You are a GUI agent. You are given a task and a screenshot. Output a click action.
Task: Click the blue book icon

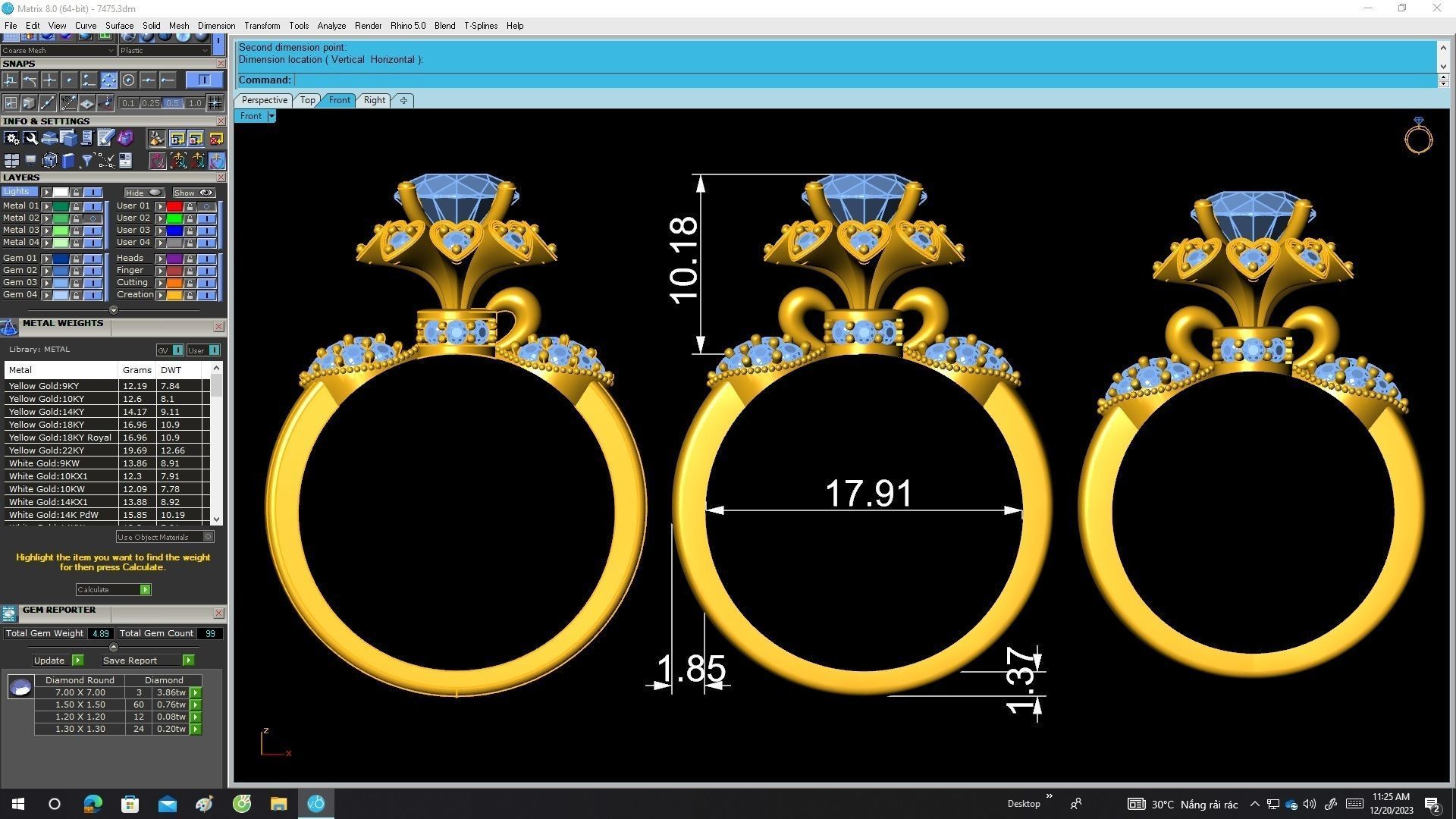(x=68, y=160)
